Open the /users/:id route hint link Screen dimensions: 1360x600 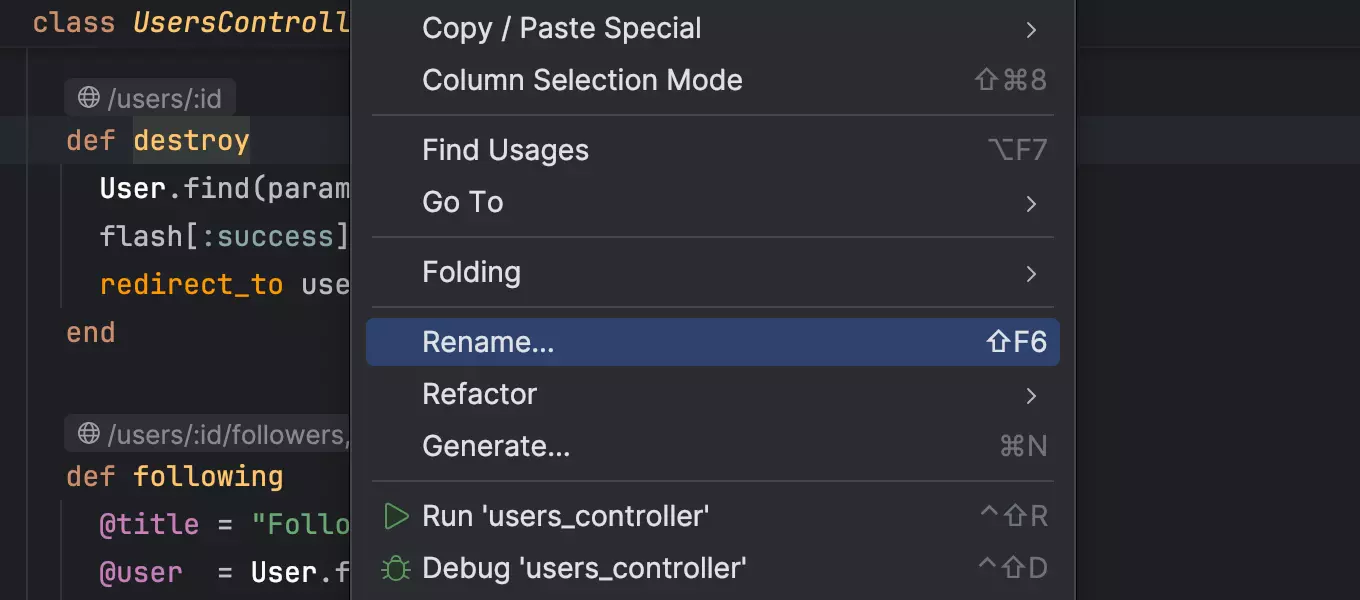(x=164, y=97)
